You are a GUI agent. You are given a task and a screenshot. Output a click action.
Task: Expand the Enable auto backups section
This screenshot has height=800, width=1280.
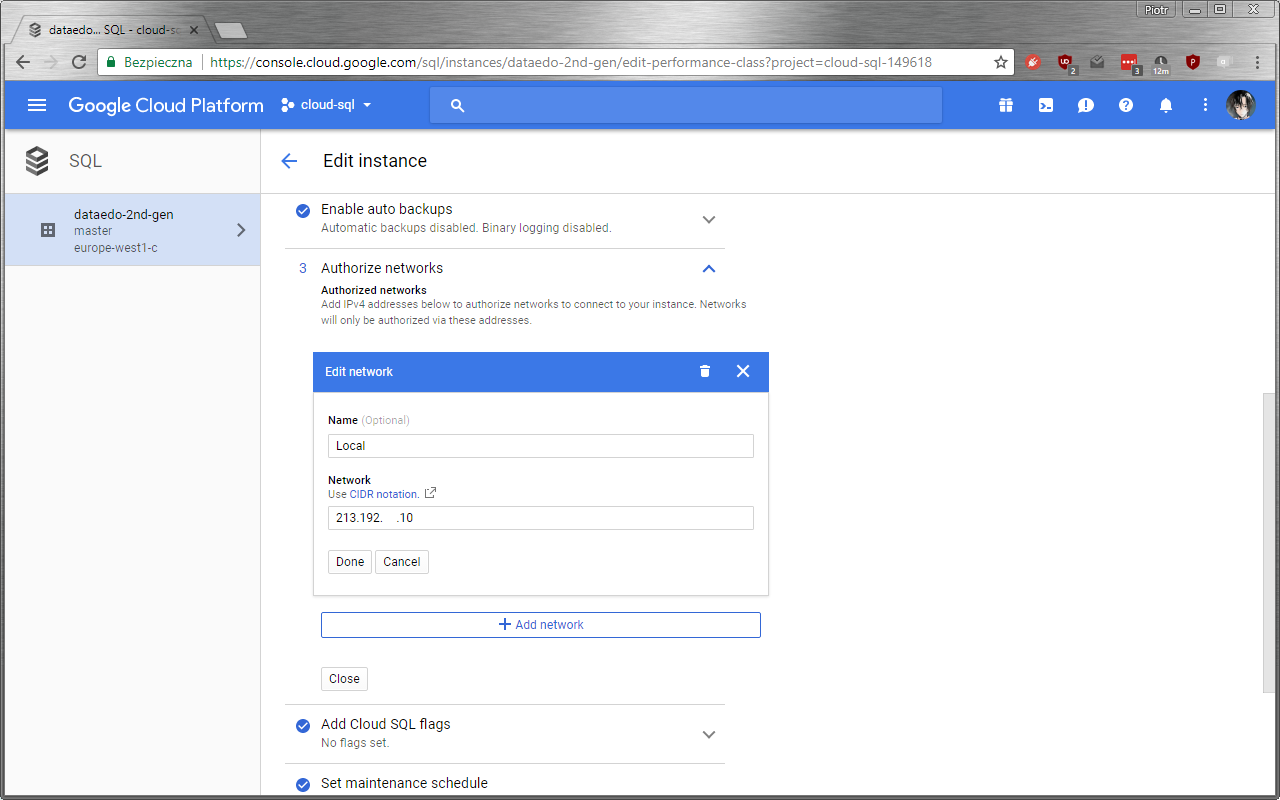coord(709,219)
